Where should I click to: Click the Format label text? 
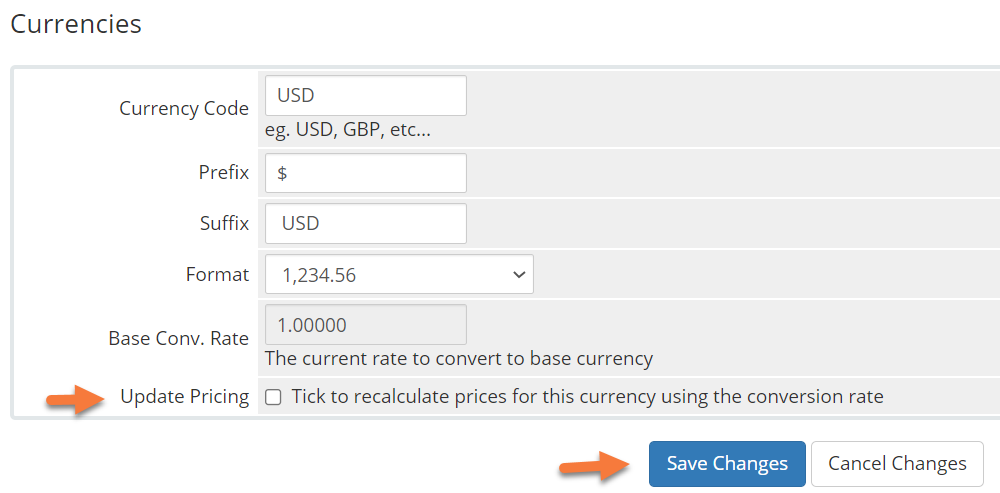(x=217, y=274)
